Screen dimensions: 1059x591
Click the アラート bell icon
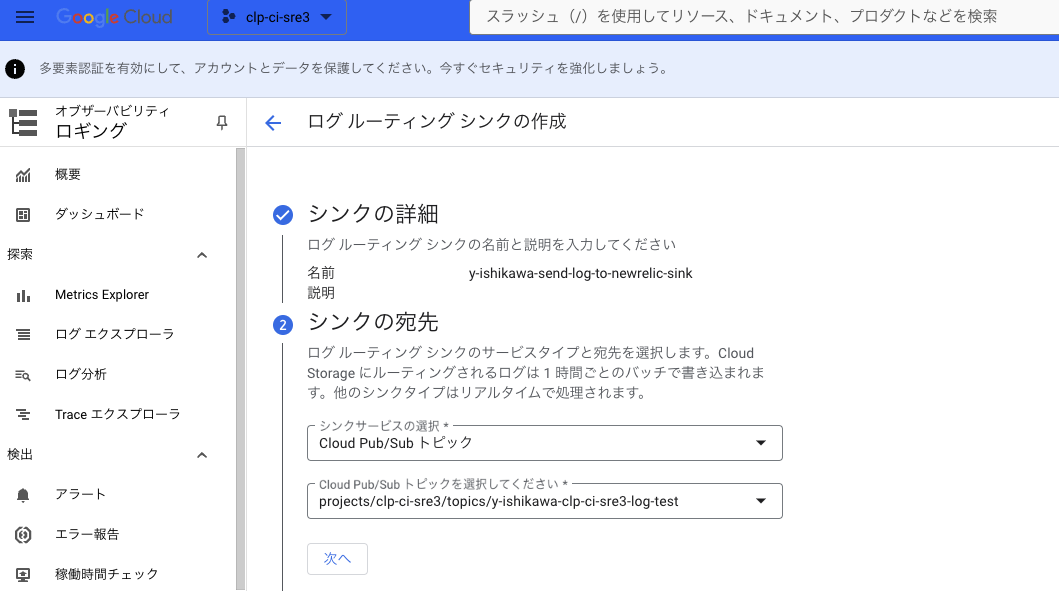(23, 495)
